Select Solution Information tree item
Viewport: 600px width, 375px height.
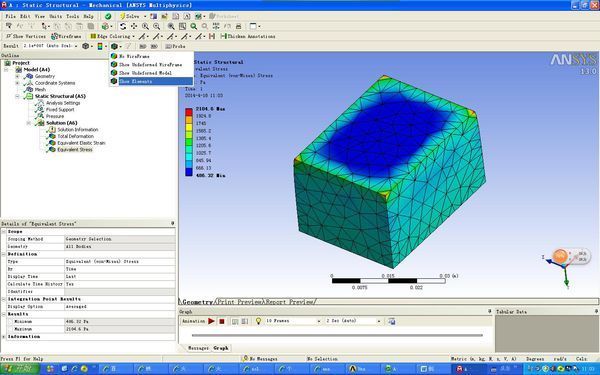point(78,129)
